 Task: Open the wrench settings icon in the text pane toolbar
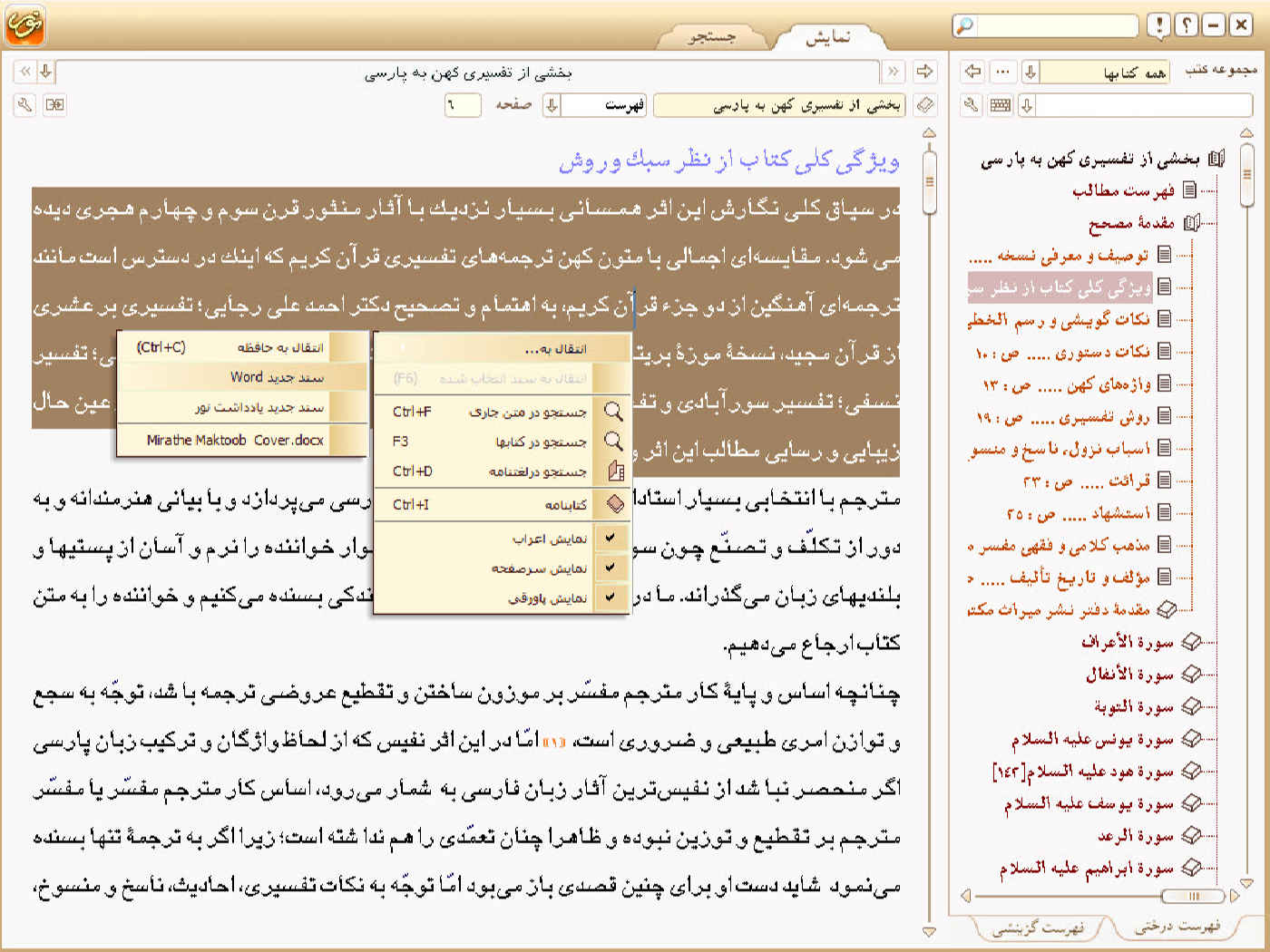click(25, 105)
